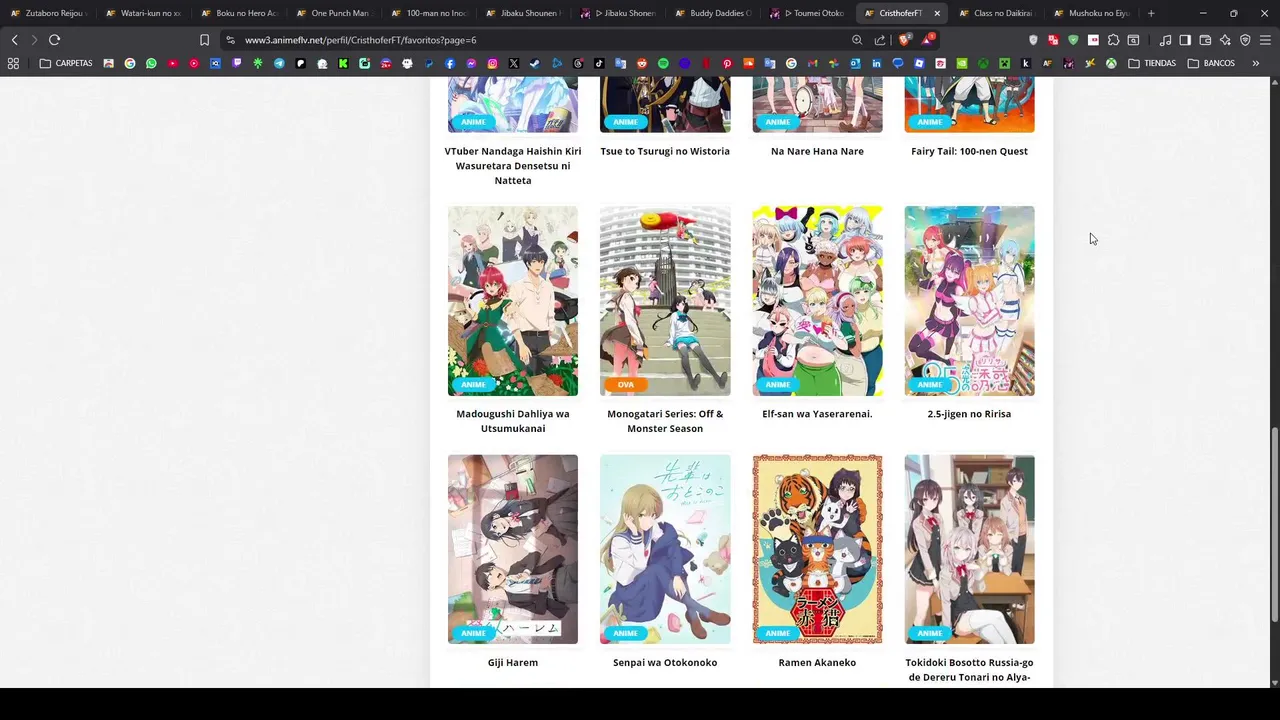Expand the CARPETAS bookmarks folder
The height and width of the screenshot is (720, 1280).
[66, 63]
